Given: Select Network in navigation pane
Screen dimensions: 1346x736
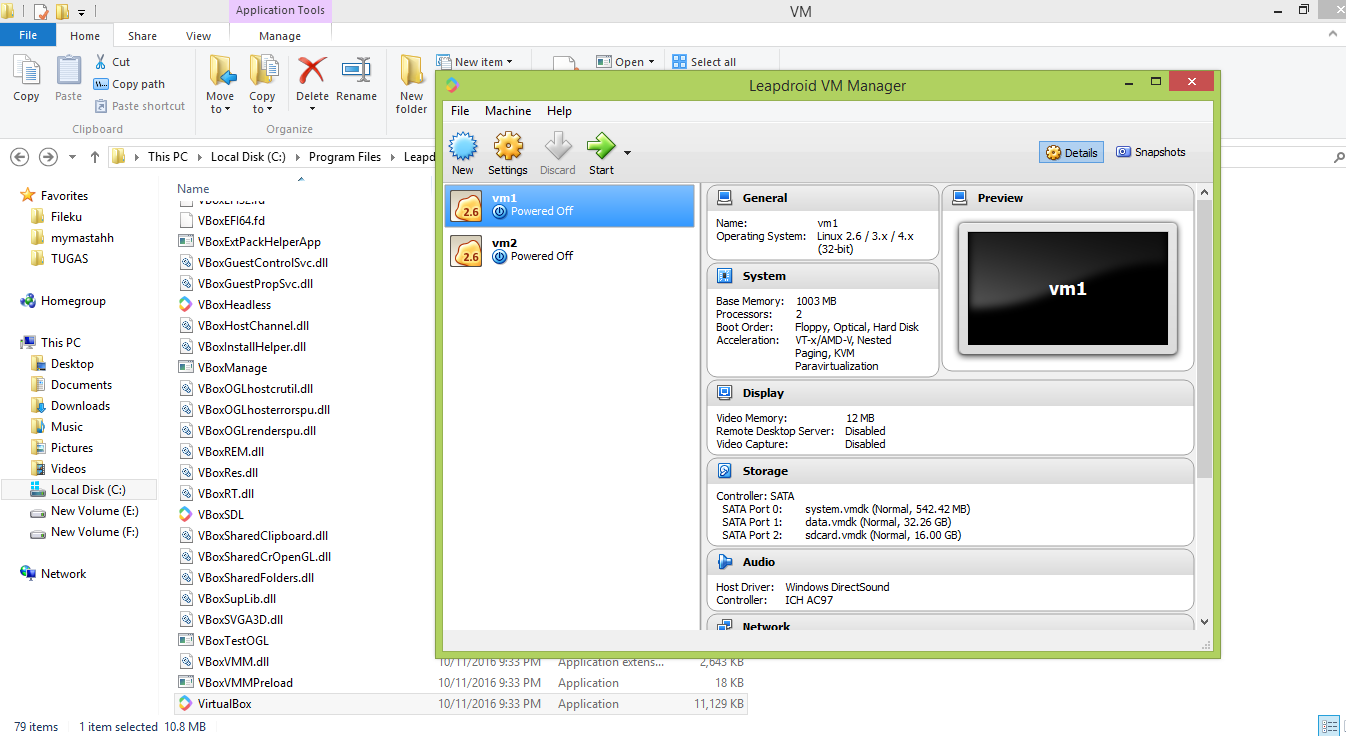Looking at the screenshot, I should click(63, 574).
